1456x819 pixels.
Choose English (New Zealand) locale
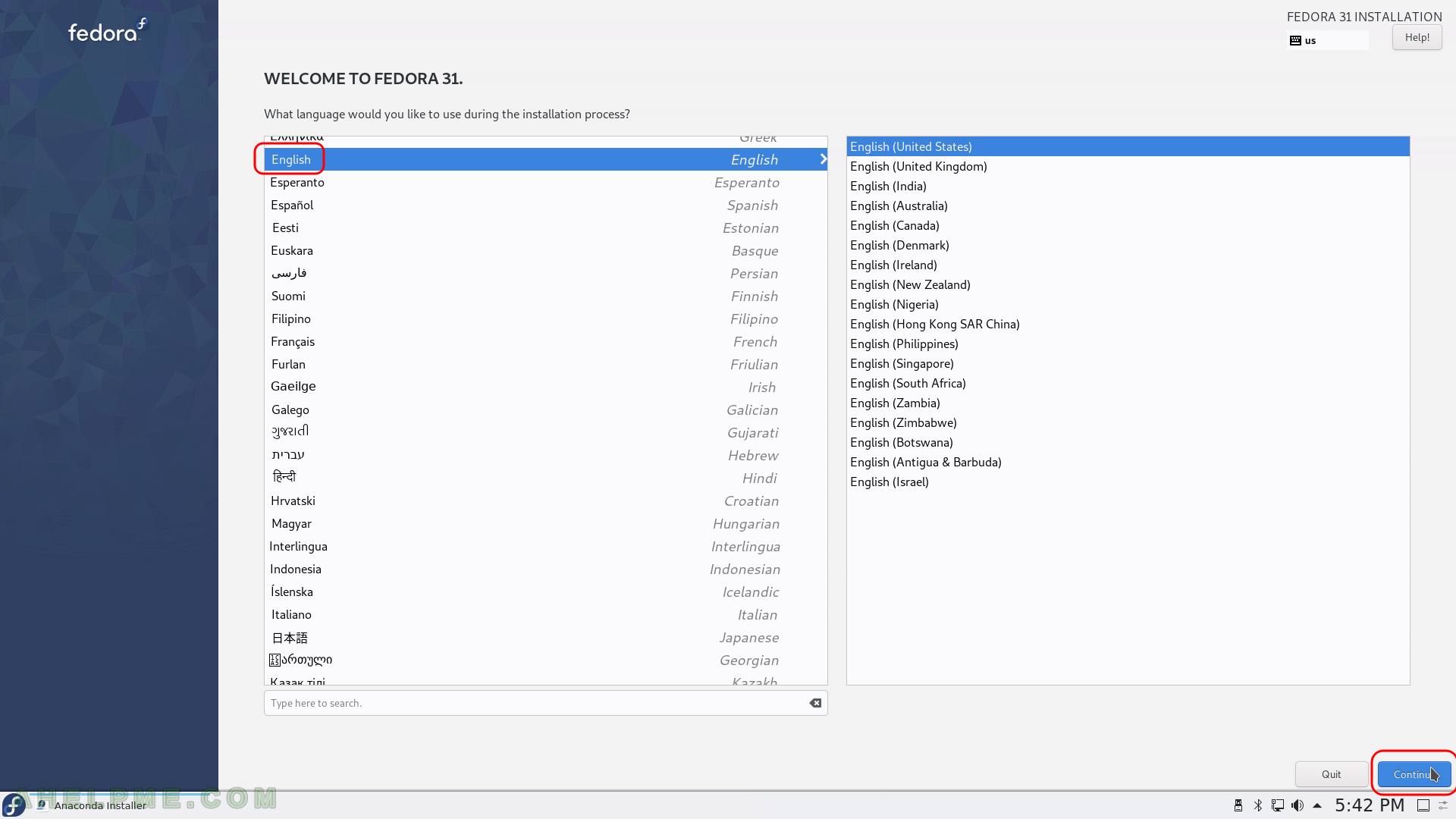(1128, 284)
